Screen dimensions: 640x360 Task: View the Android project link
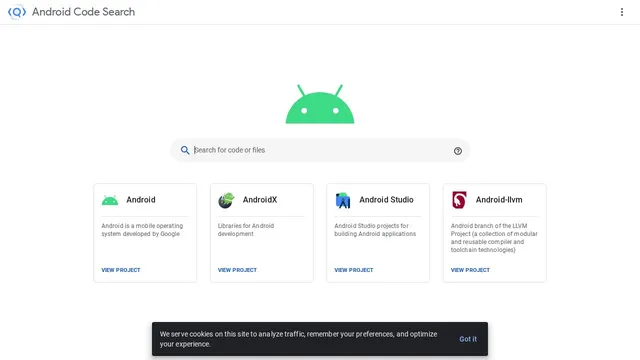(121, 270)
